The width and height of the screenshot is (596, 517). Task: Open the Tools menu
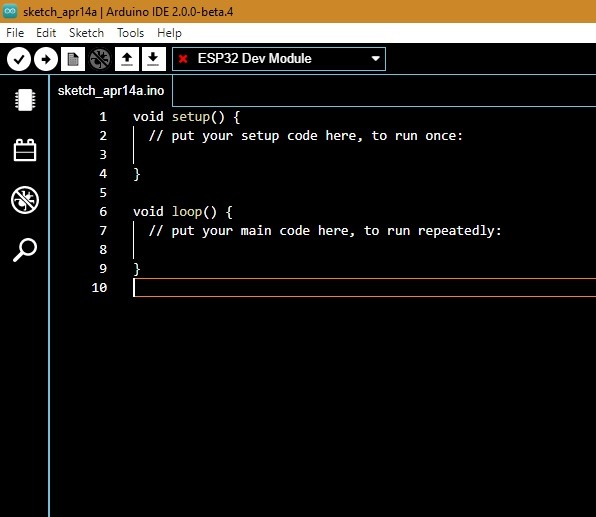pos(130,33)
